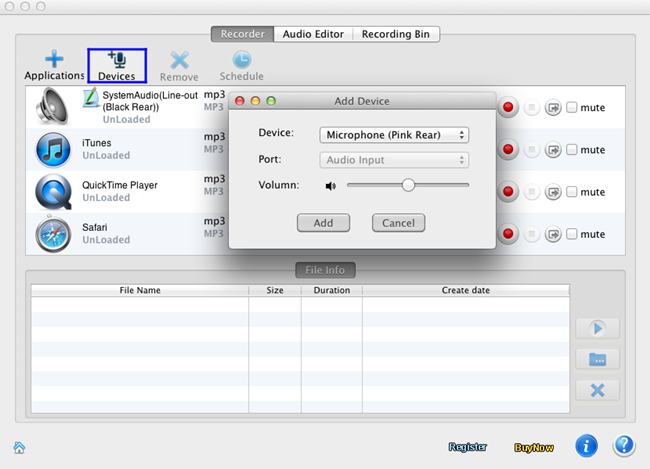Image resolution: width=650 pixels, height=469 pixels.
Task: Click the Volumn slider handle
Action: 408,185
